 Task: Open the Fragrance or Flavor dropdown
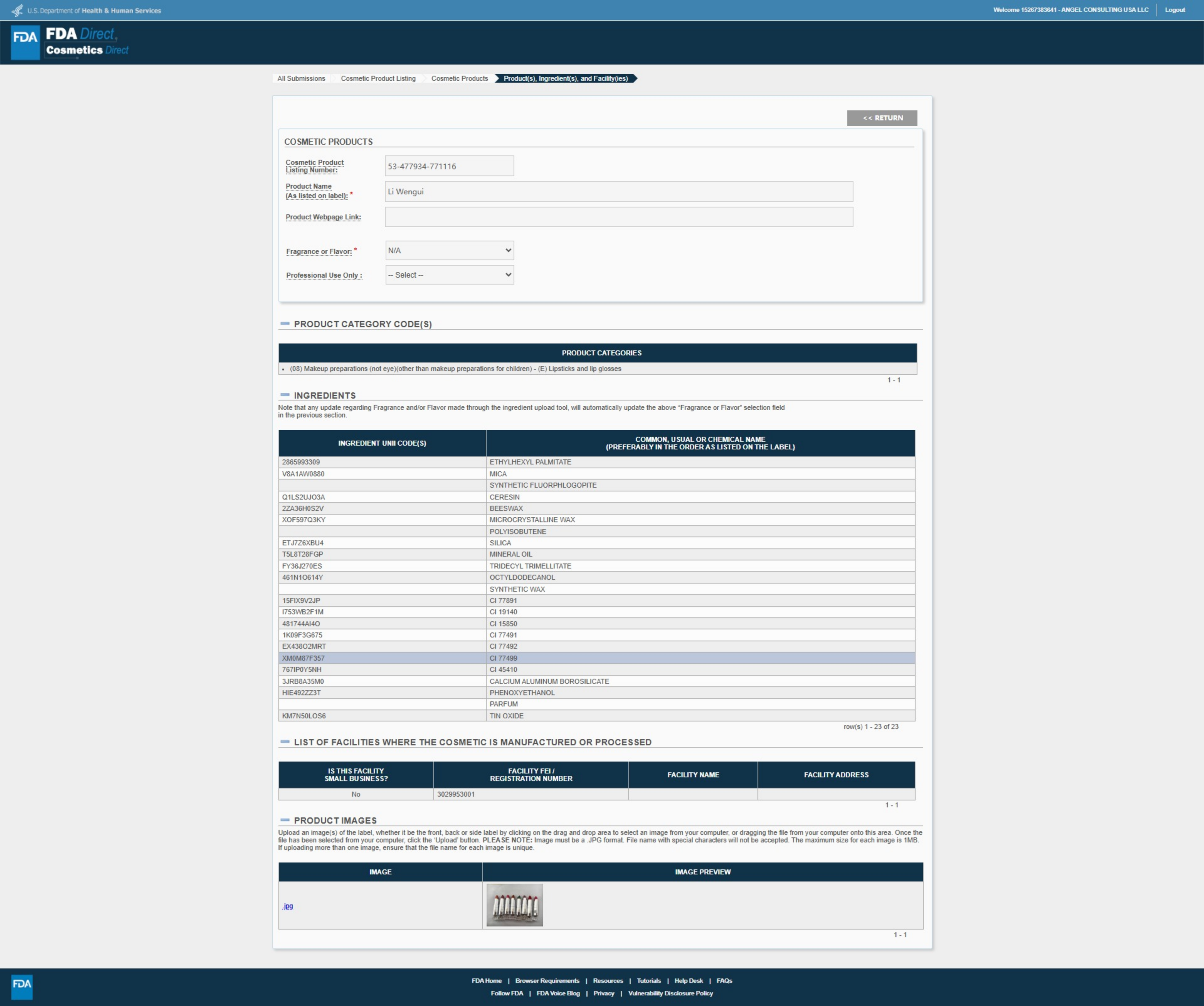[449, 250]
